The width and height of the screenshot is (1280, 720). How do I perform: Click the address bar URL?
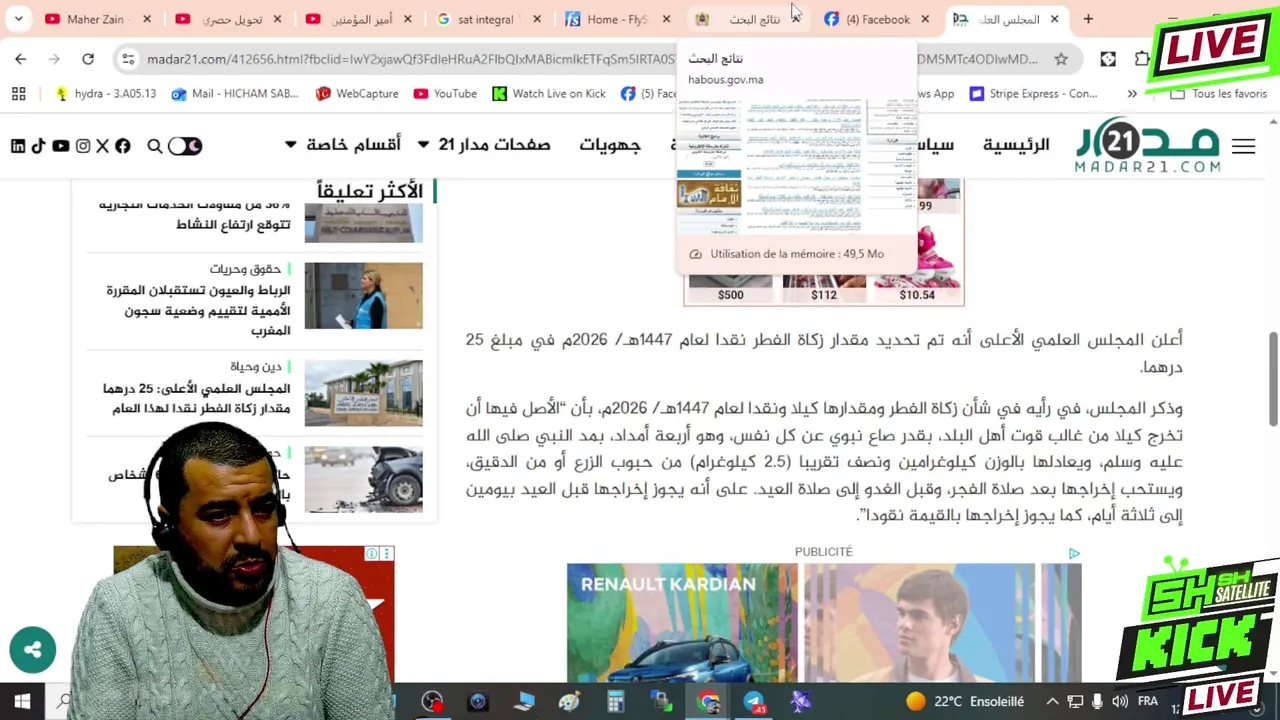click(x=592, y=59)
